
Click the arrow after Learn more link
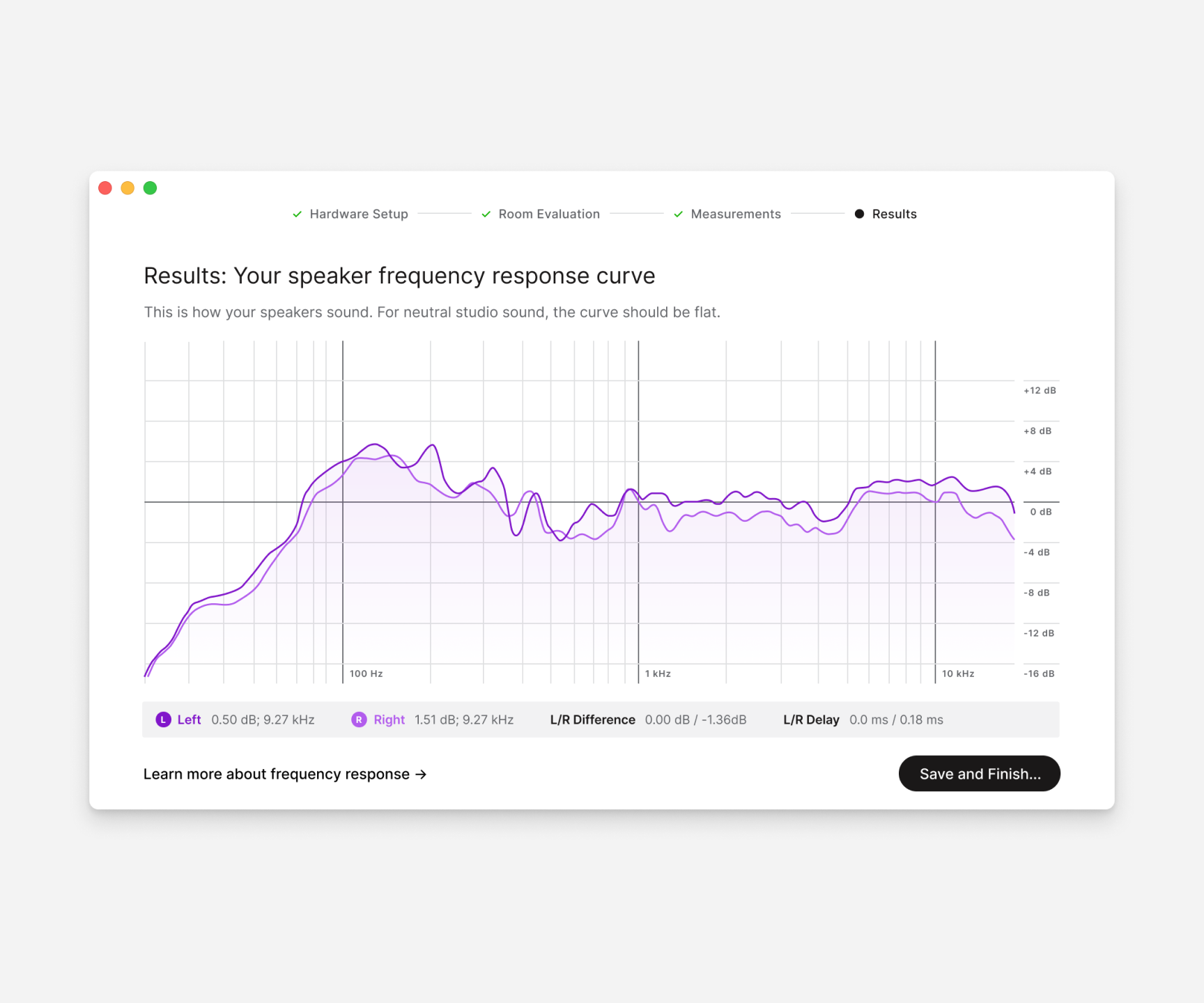421,774
